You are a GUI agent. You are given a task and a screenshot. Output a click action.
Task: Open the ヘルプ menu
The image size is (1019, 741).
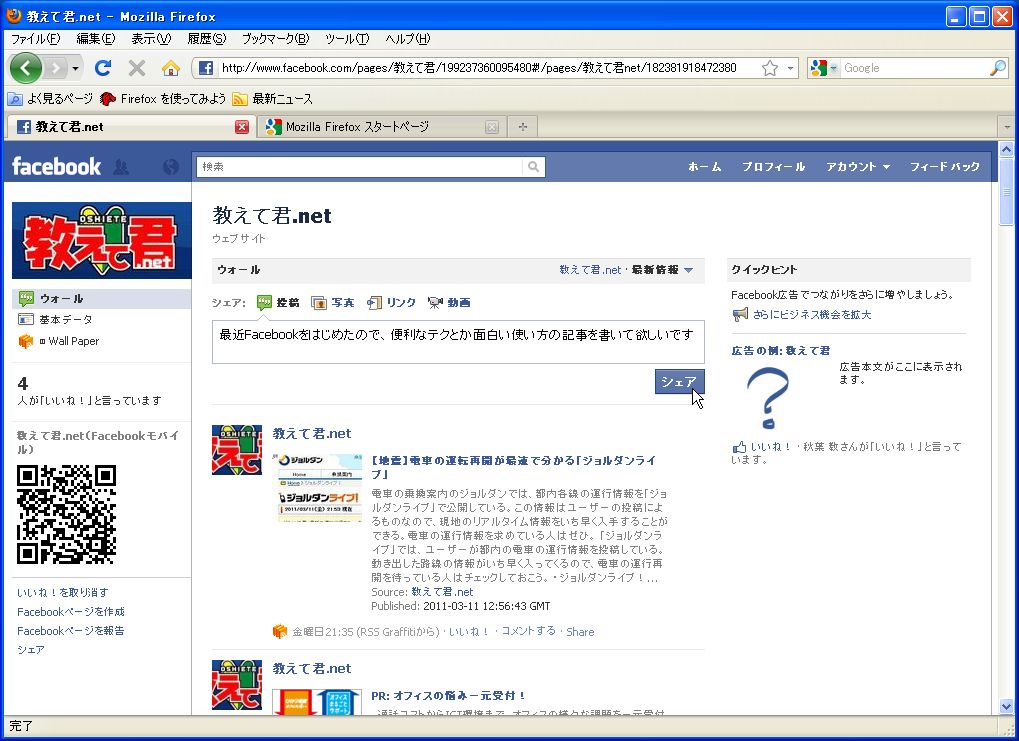[407, 39]
